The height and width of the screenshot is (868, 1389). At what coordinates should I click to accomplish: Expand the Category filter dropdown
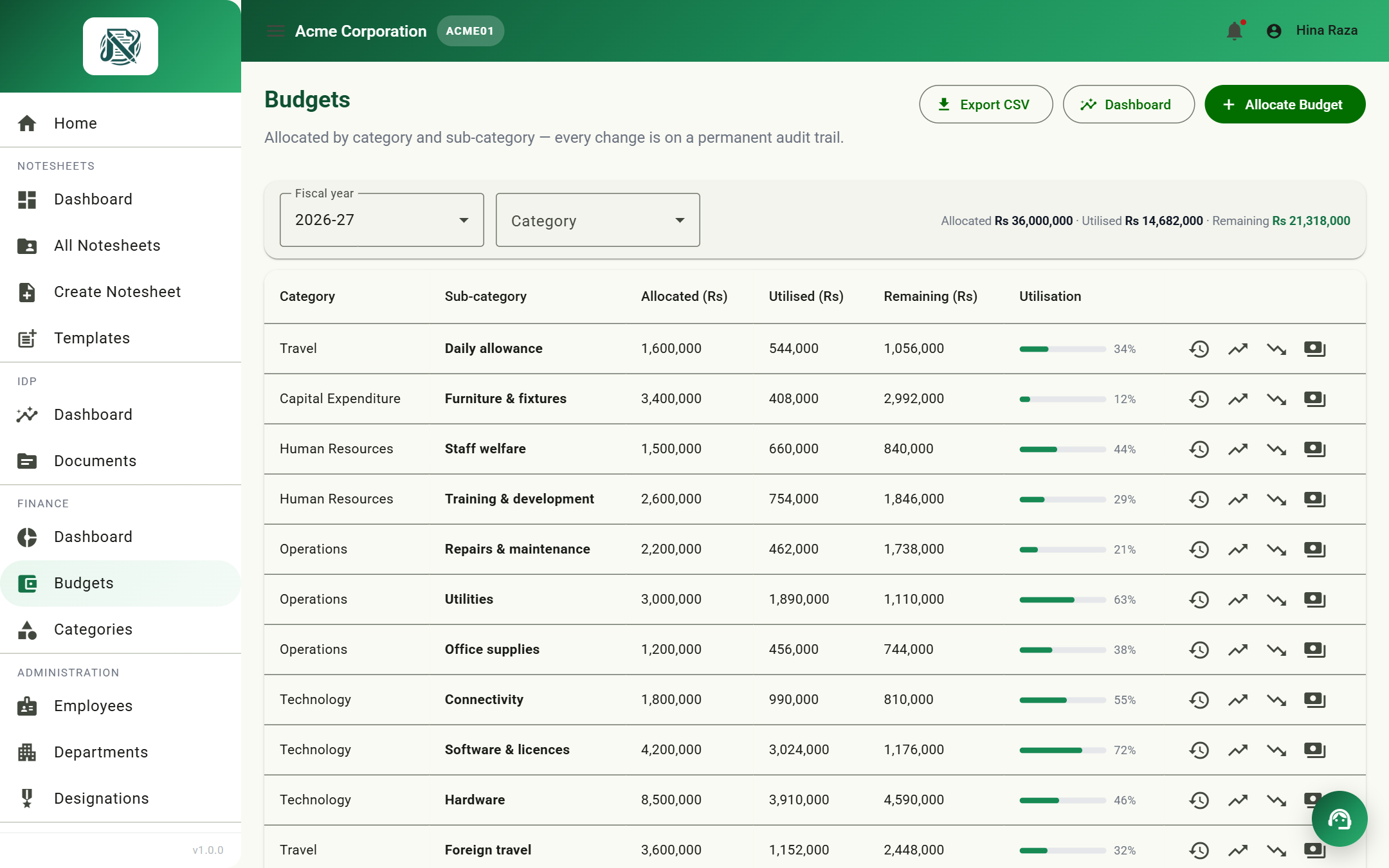(598, 220)
